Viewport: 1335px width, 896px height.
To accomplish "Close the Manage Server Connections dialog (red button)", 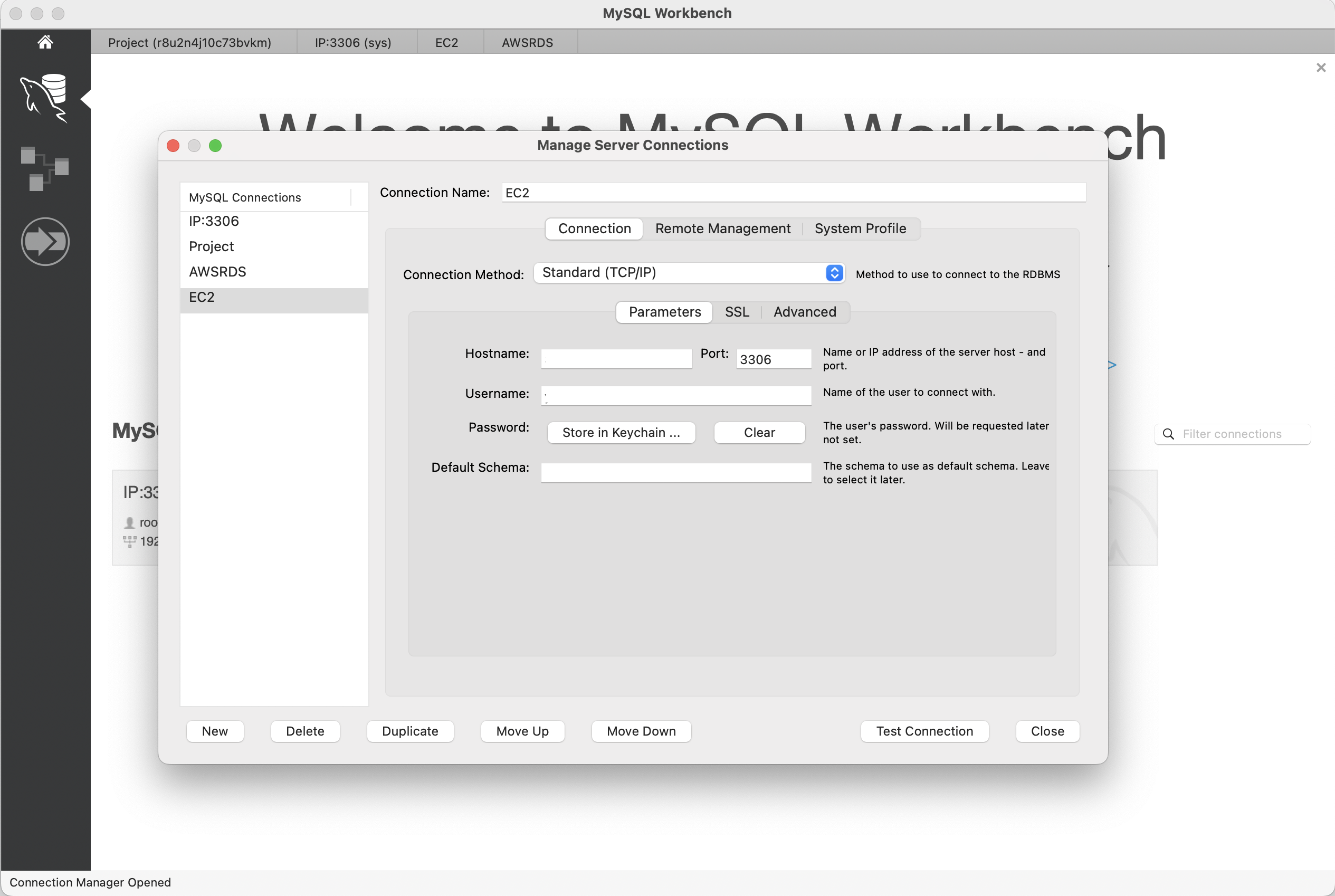I will click(x=173, y=146).
